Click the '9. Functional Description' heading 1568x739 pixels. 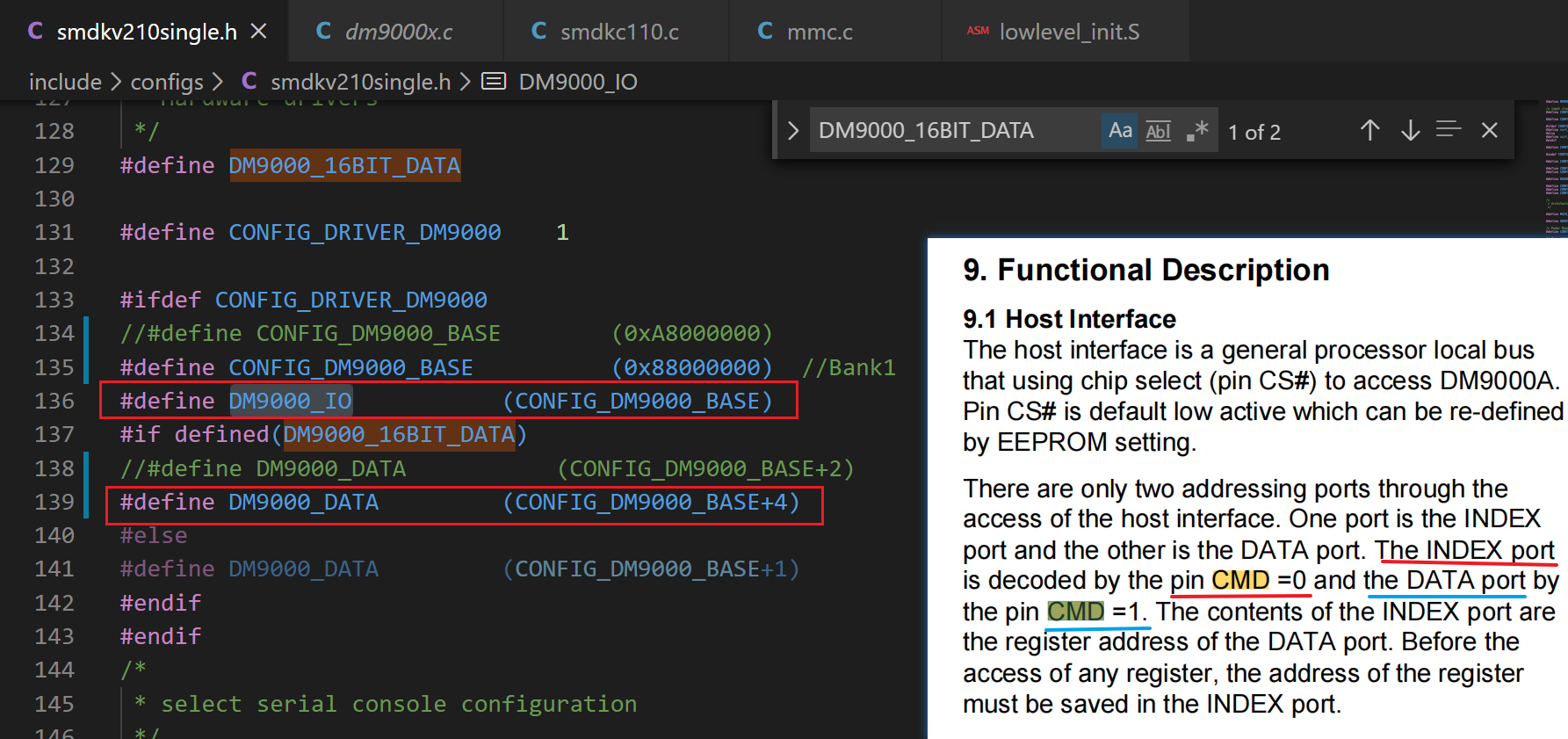pyautogui.click(x=1146, y=270)
